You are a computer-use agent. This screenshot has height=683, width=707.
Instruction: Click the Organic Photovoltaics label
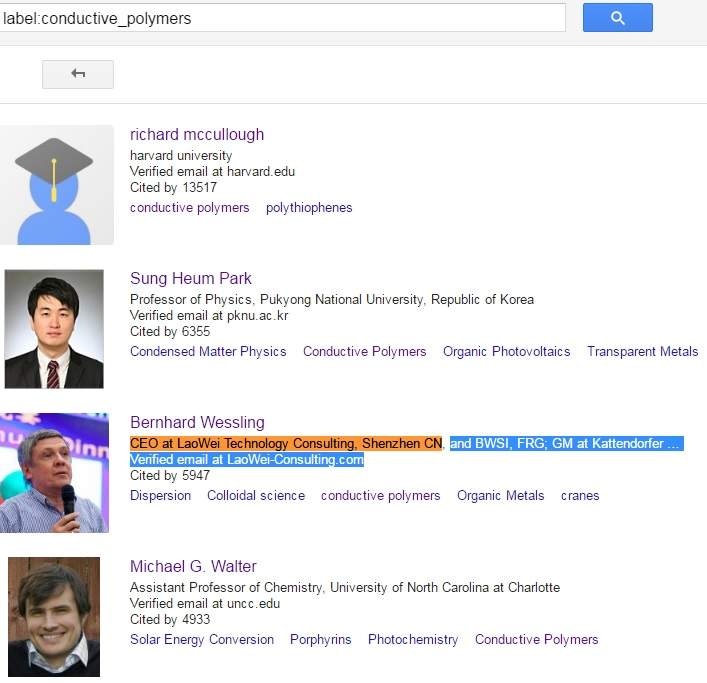click(506, 352)
